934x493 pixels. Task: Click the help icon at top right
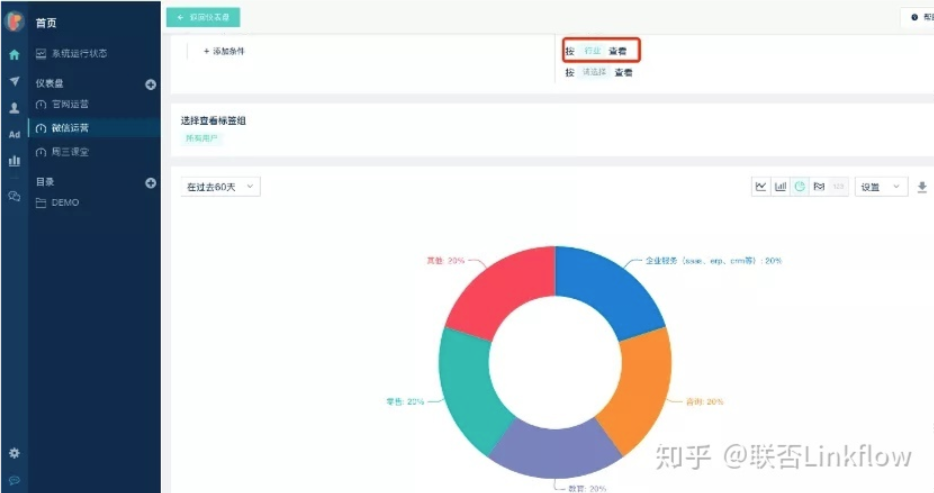pyautogui.click(x=914, y=17)
